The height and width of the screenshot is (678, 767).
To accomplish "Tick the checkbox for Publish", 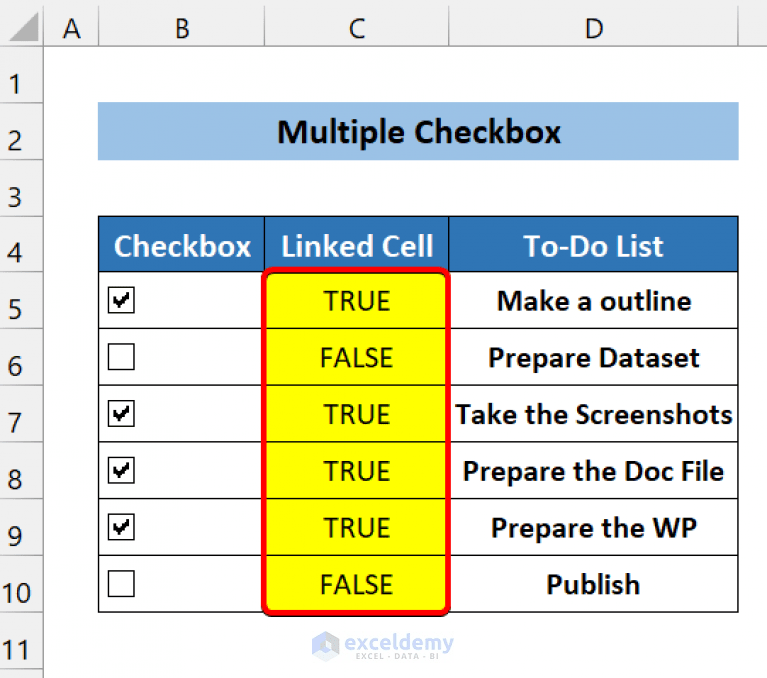I will click(121, 584).
